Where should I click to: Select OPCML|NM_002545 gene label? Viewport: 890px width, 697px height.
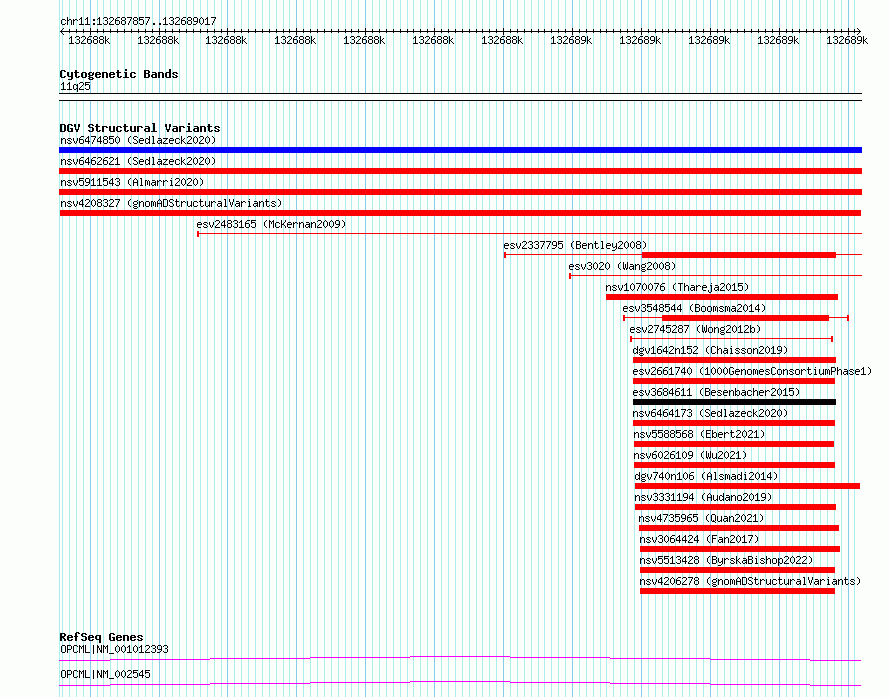coord(105,674)
